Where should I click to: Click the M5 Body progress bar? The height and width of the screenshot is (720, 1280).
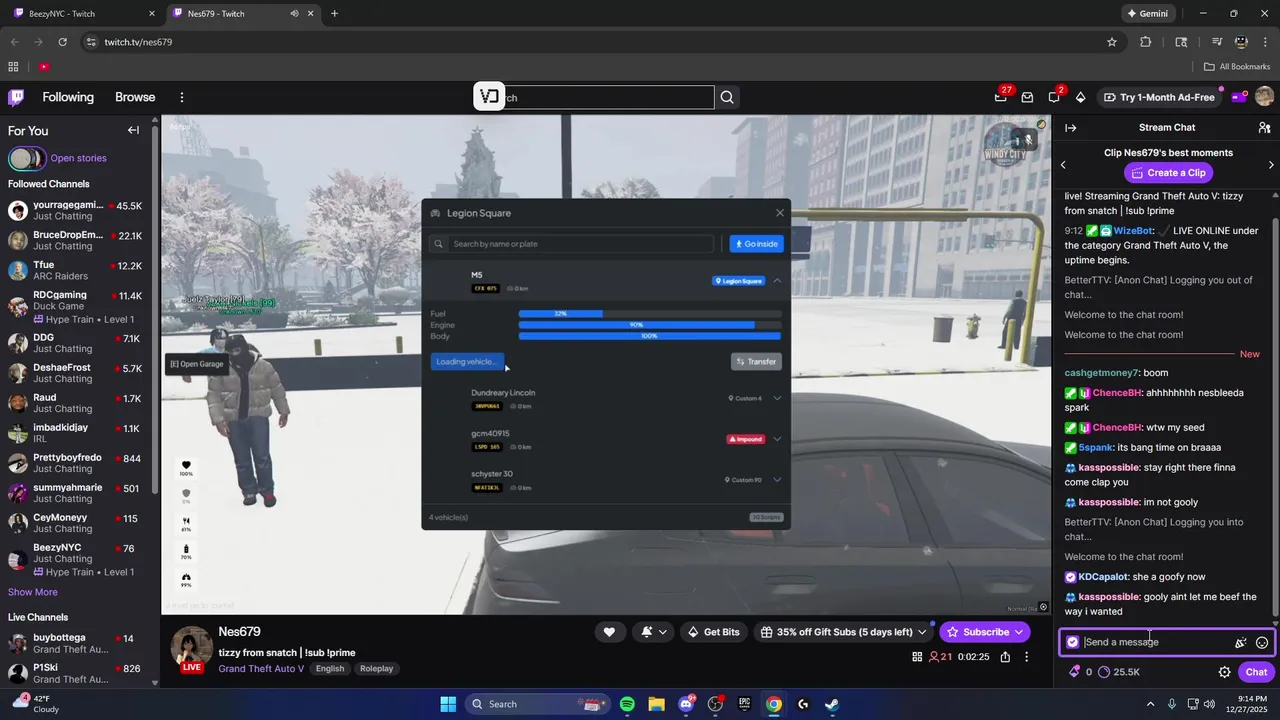pyautogui.click(x=650, y=336)
